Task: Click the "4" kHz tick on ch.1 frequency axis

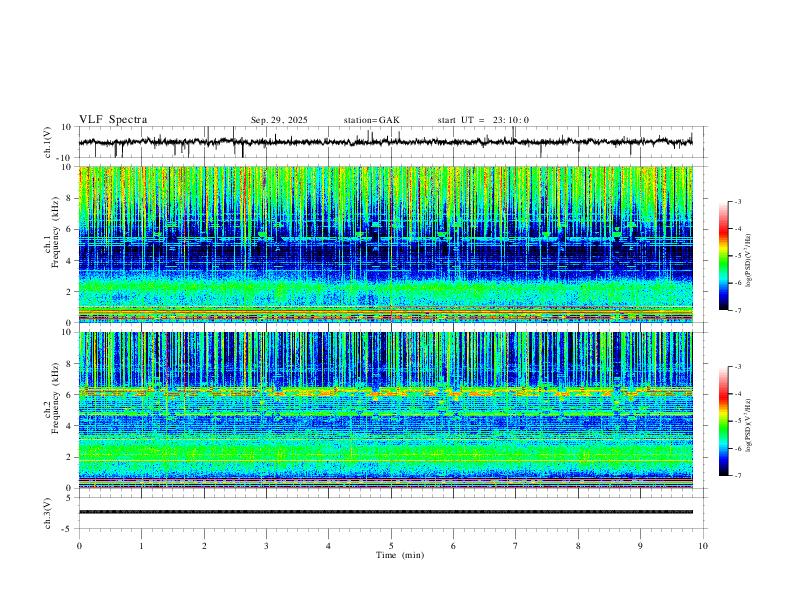Action: click(x=69, y=261)
